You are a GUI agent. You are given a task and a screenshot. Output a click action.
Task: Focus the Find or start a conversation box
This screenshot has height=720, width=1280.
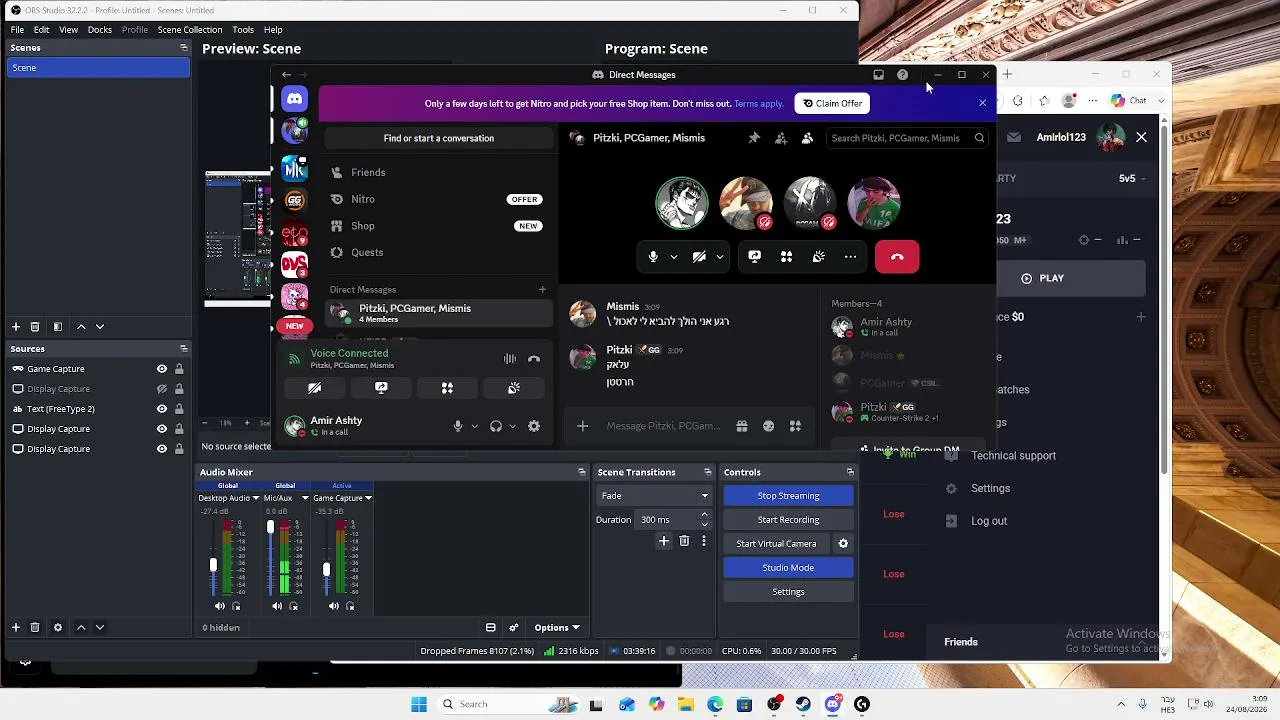[x=439, y=138]
